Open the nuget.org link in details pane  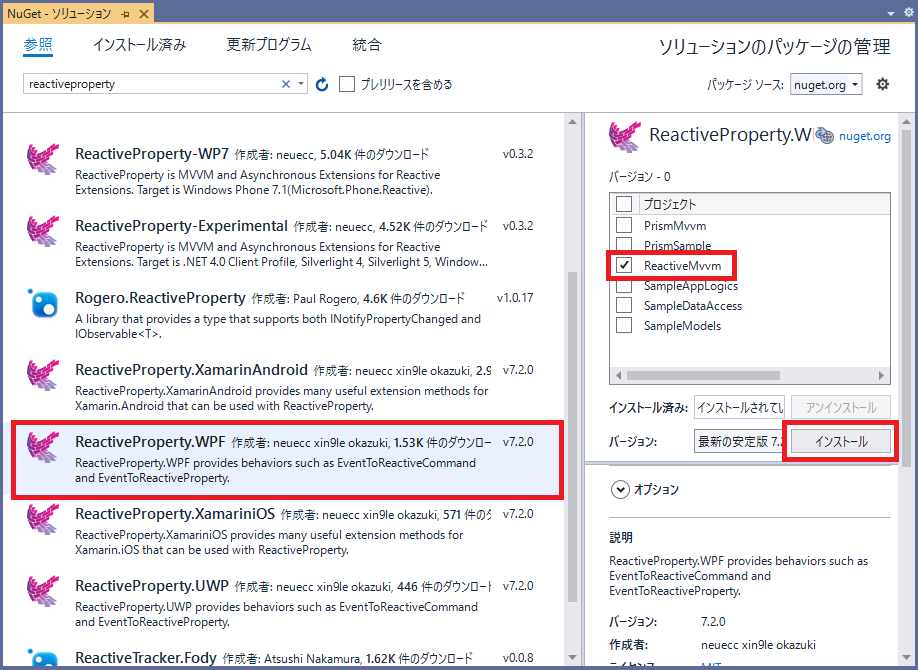pos(865,136)
